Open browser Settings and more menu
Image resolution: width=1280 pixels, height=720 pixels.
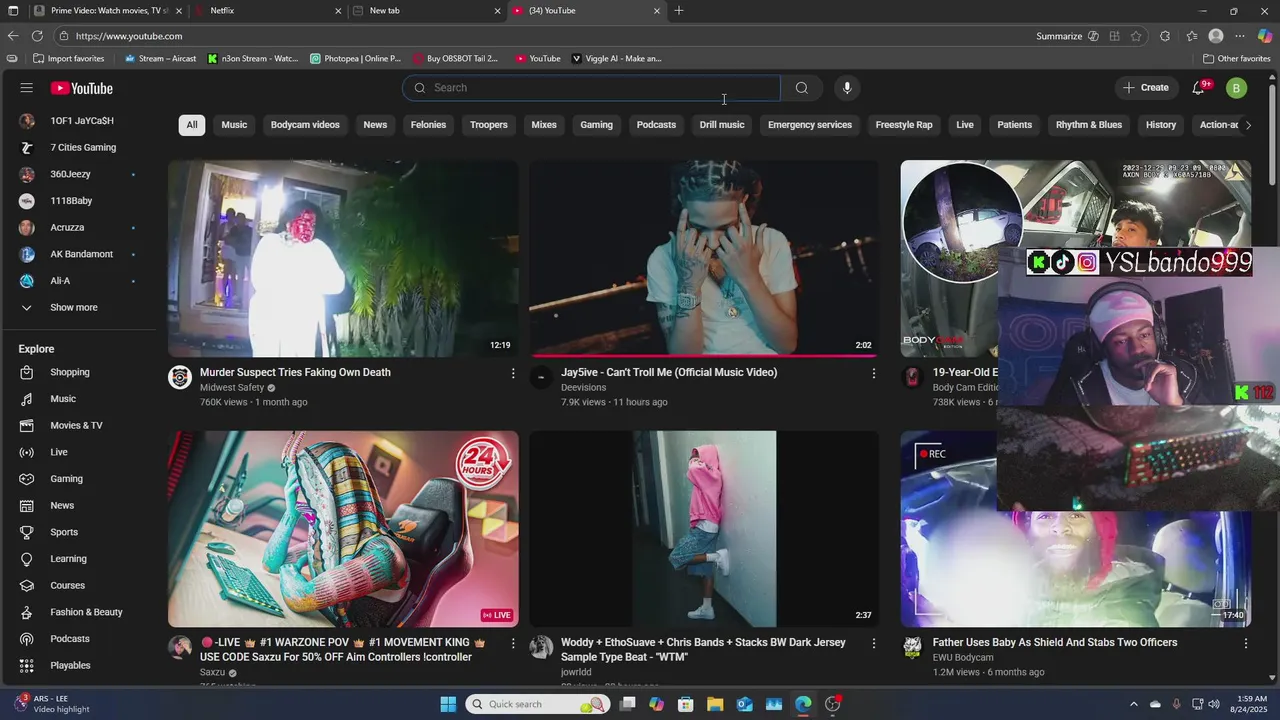[1240, 36]
